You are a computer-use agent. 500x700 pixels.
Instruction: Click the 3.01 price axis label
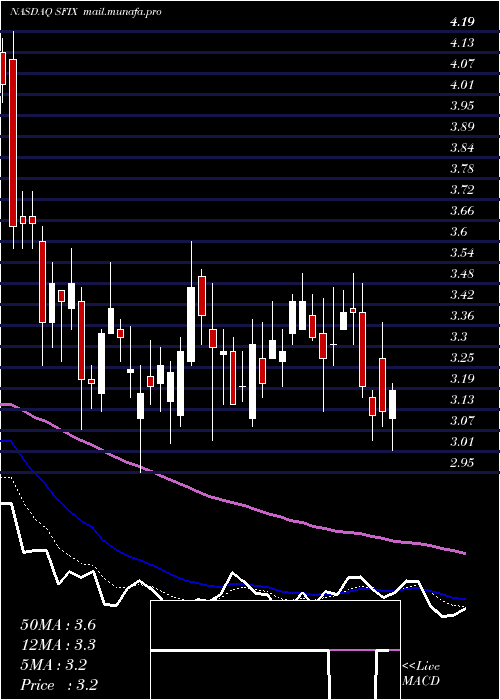tap(462, 442)
